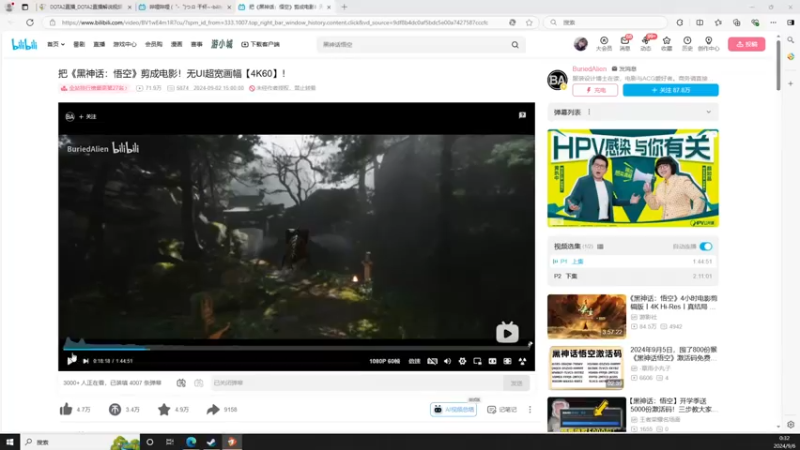Open the 动态 feed icon
This screenshot has height=450, width=800.
click(646, 44)
